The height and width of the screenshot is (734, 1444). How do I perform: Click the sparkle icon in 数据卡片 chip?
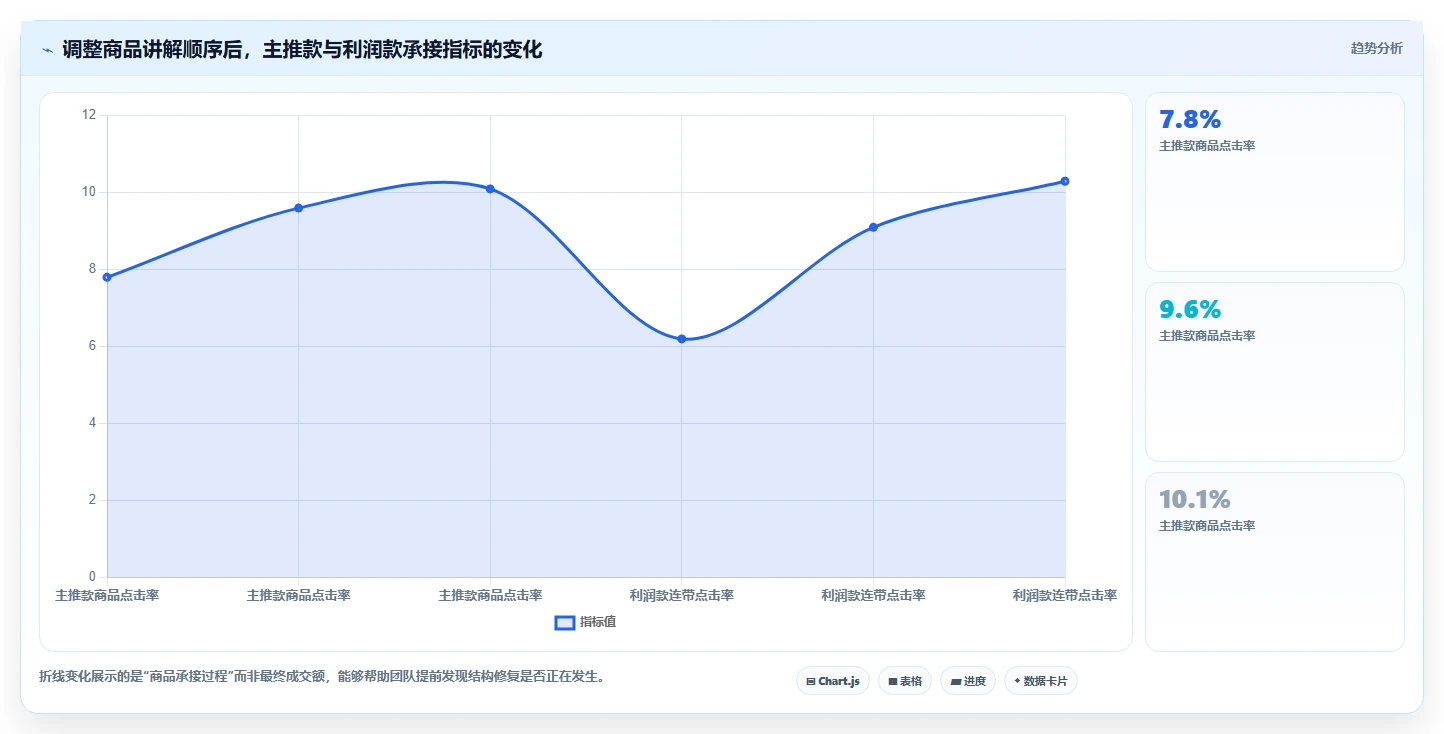pos(1017,681)
